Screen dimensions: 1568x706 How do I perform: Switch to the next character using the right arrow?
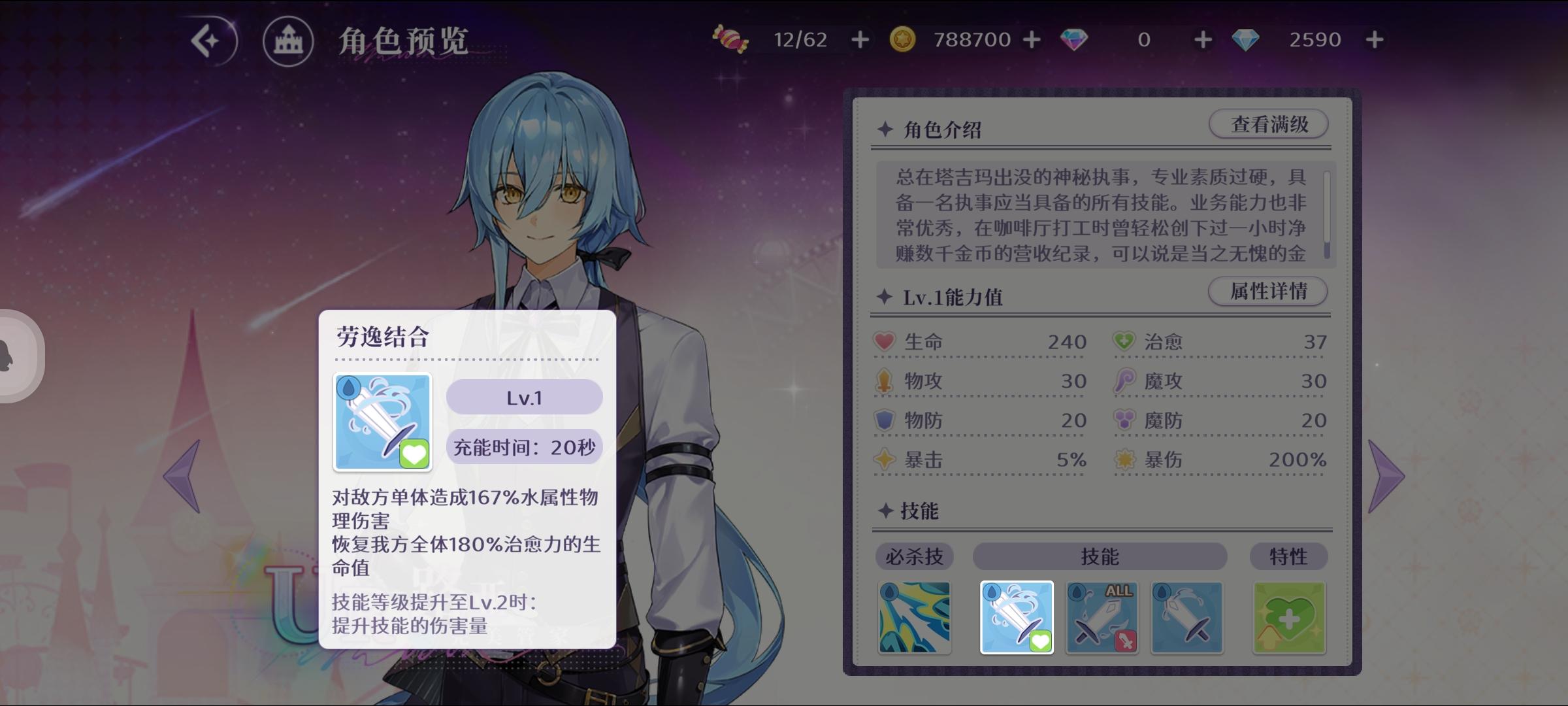tap(1386, 476)
